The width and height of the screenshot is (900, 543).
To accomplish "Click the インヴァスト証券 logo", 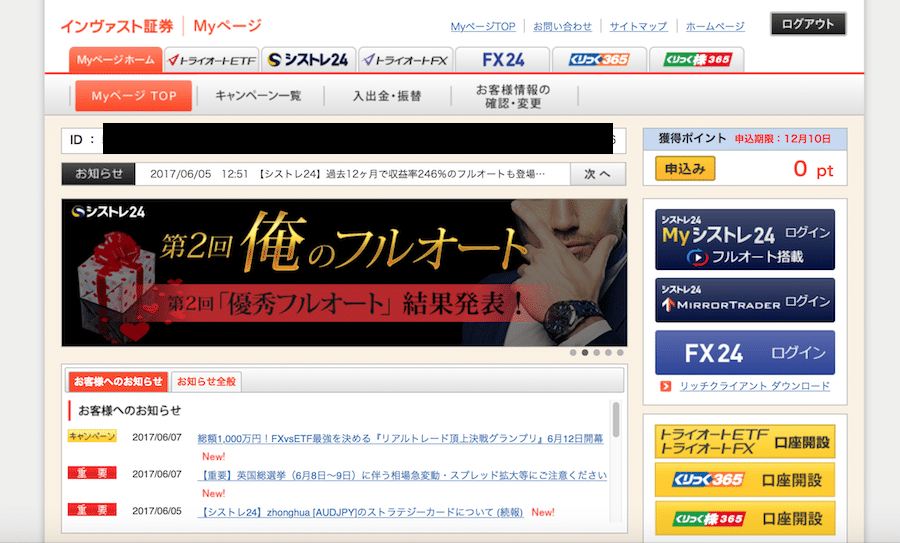I will click(x=117, y=26).
